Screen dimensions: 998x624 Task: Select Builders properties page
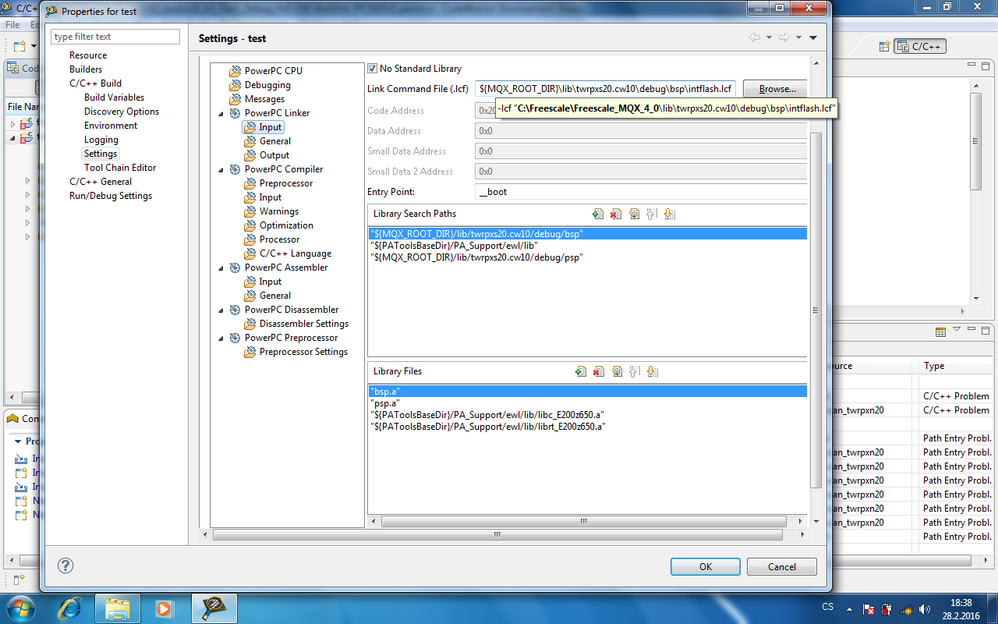point(85,69)
